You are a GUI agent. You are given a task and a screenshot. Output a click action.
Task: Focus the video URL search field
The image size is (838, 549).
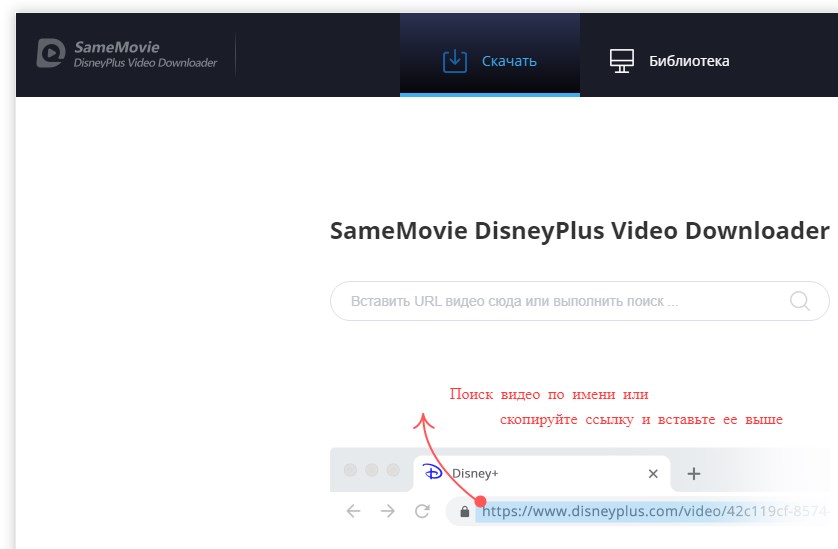(x=579, y=301)
